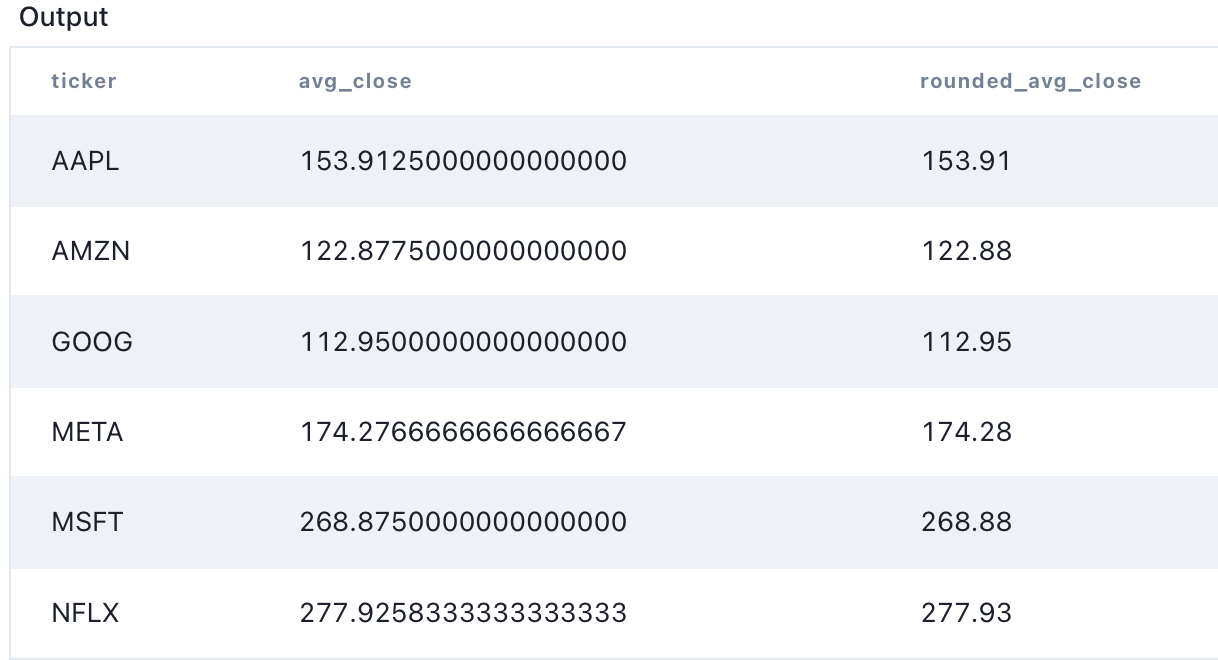The width and height of the screenshot is (1218, 660).
Task: Select the rounded value 112.95
Action: [966, 342]
